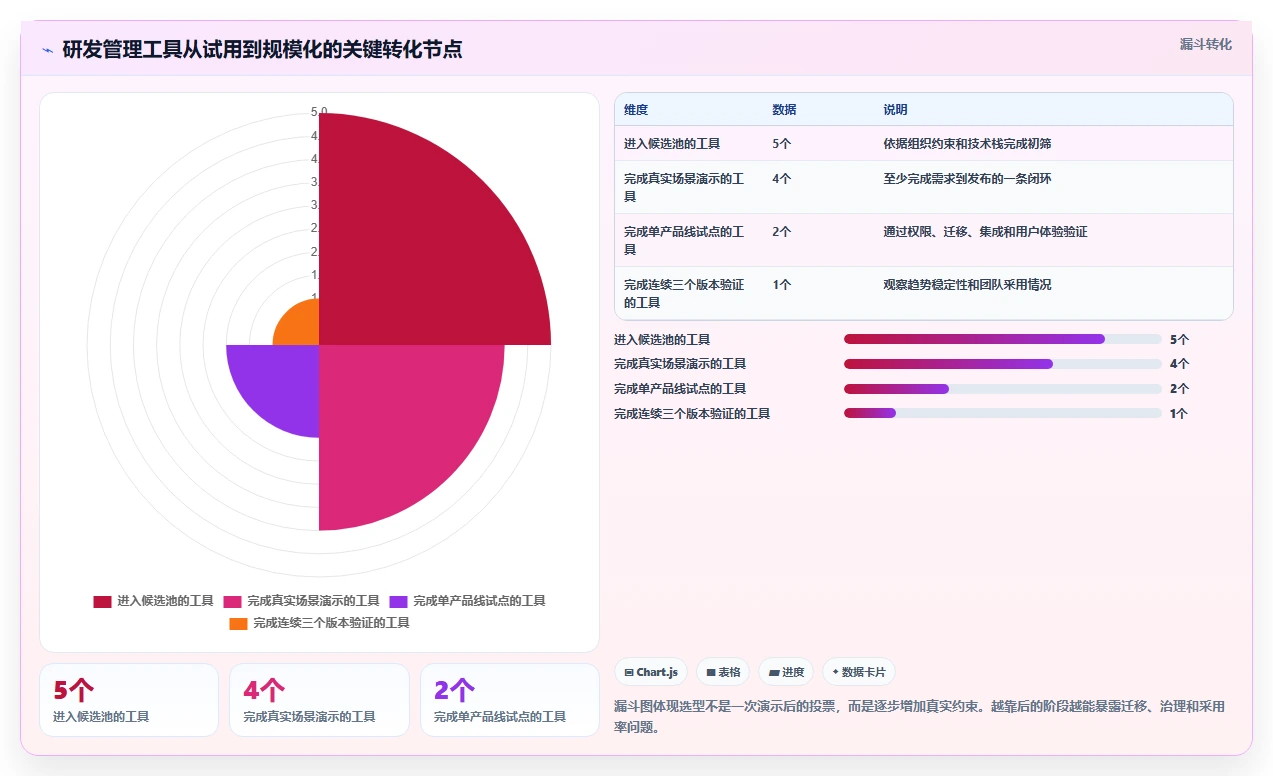Click progress list label 完成真实场景演示的工具

(x=680, y=364)
